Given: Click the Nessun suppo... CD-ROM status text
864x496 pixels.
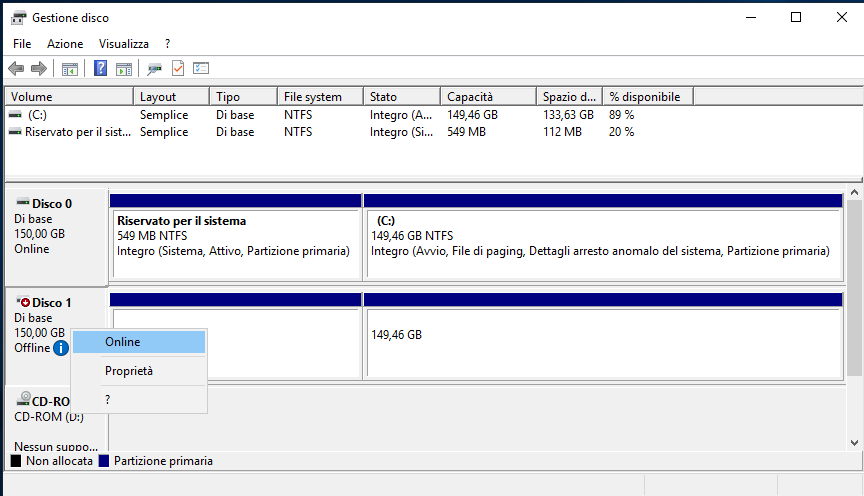Looking at the screenshot, I should [56, 446].
